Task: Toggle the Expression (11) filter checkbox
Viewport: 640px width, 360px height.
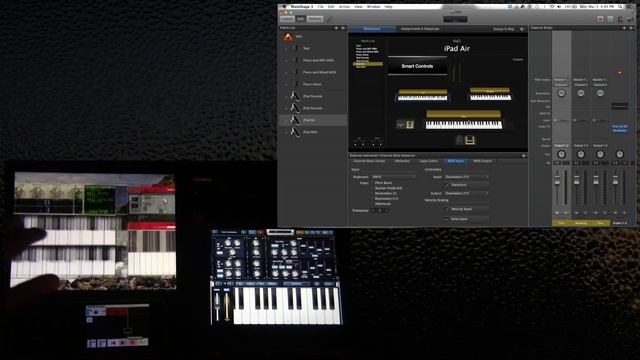Action: coord(372,199)
